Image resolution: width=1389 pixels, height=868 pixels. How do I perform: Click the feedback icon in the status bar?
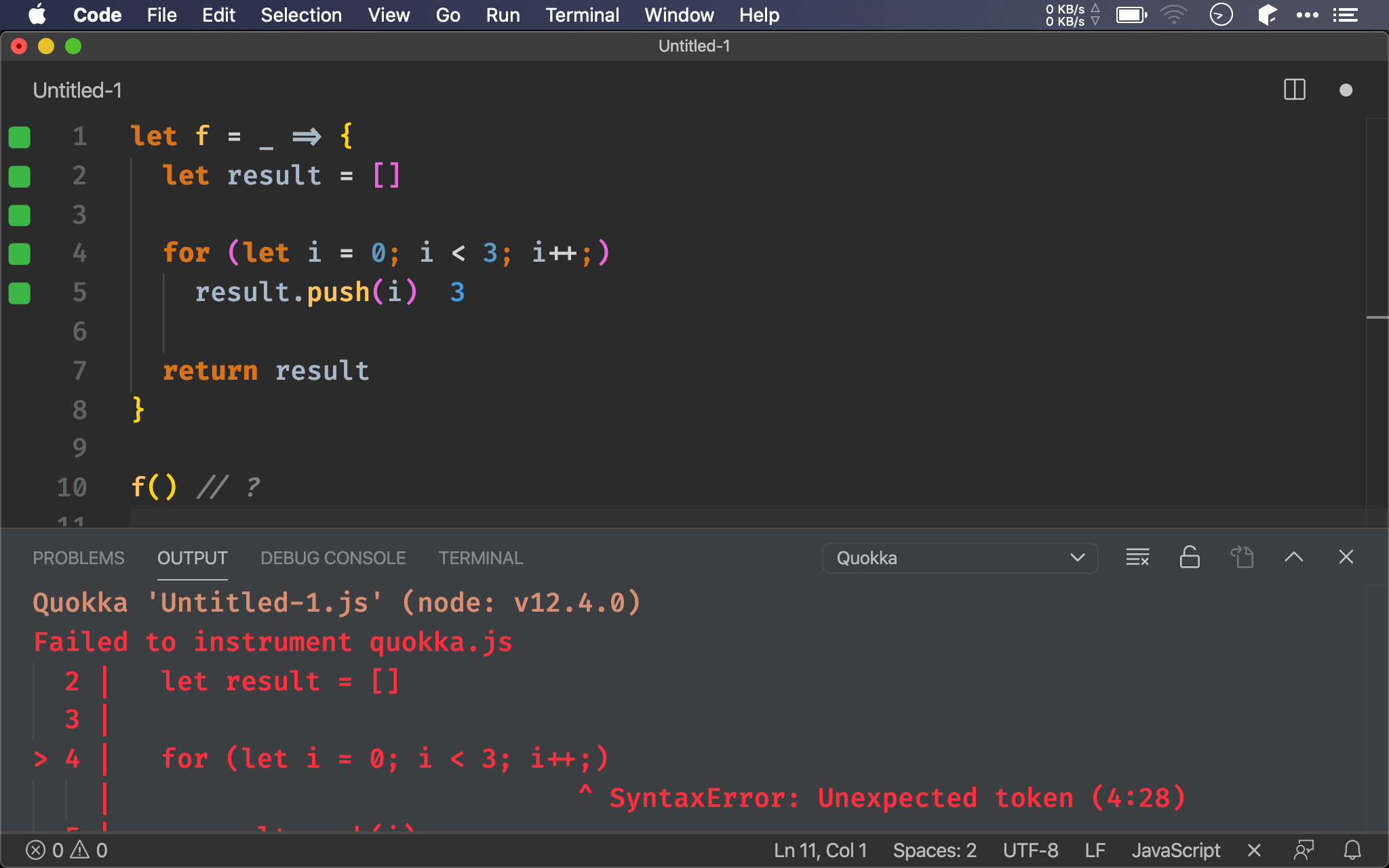pos(1304,850)
